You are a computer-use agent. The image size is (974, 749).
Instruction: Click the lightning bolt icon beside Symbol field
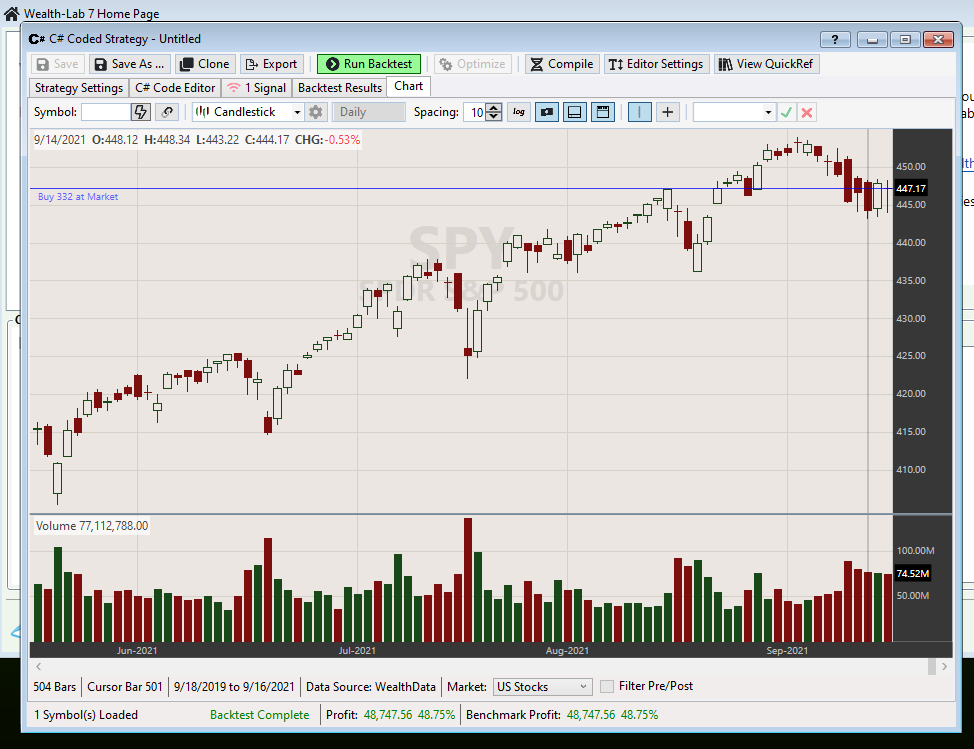pyautogui.click(x=141, y=112)
